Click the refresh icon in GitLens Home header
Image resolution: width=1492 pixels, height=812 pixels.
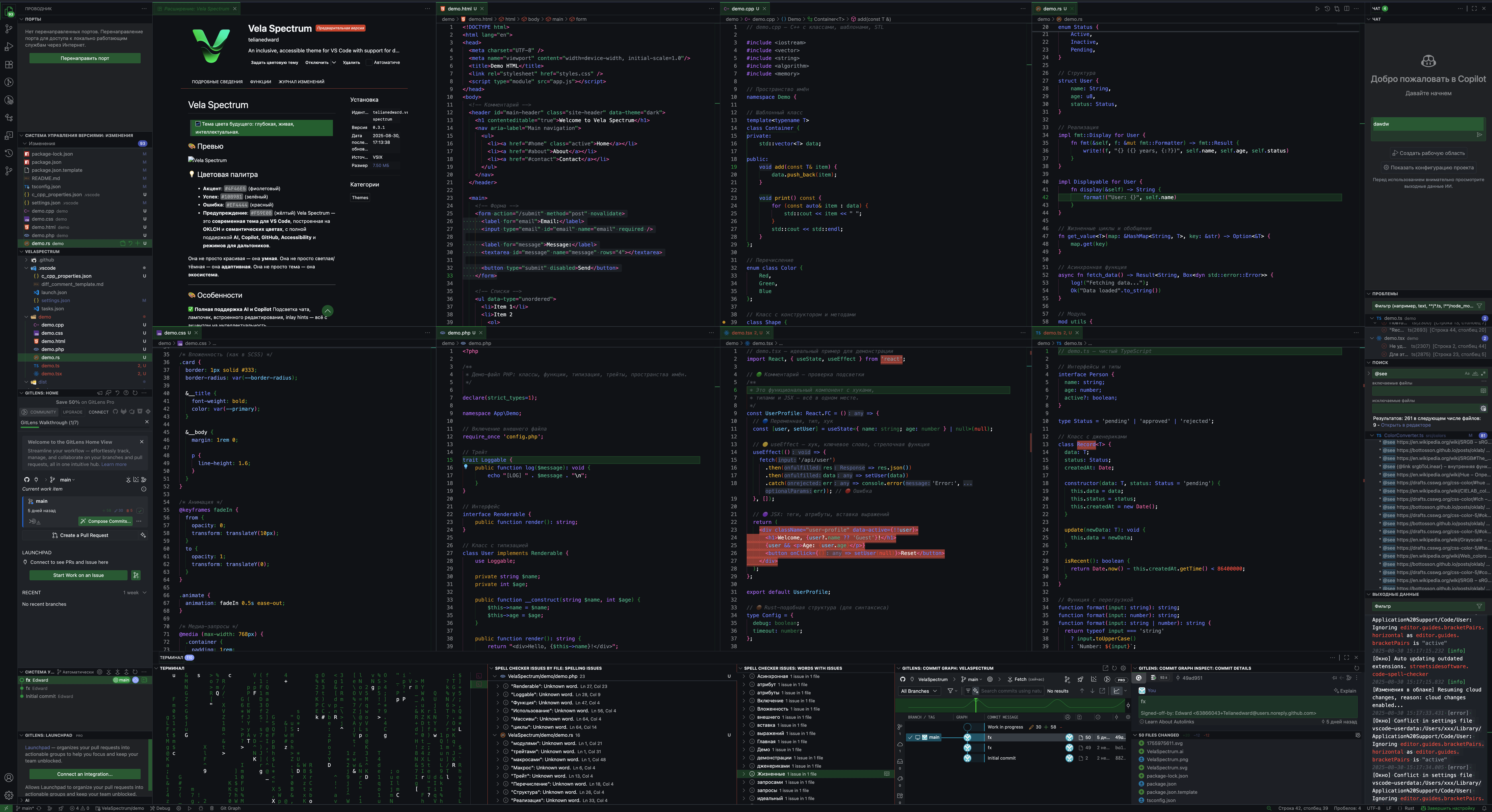pos(135,393)
